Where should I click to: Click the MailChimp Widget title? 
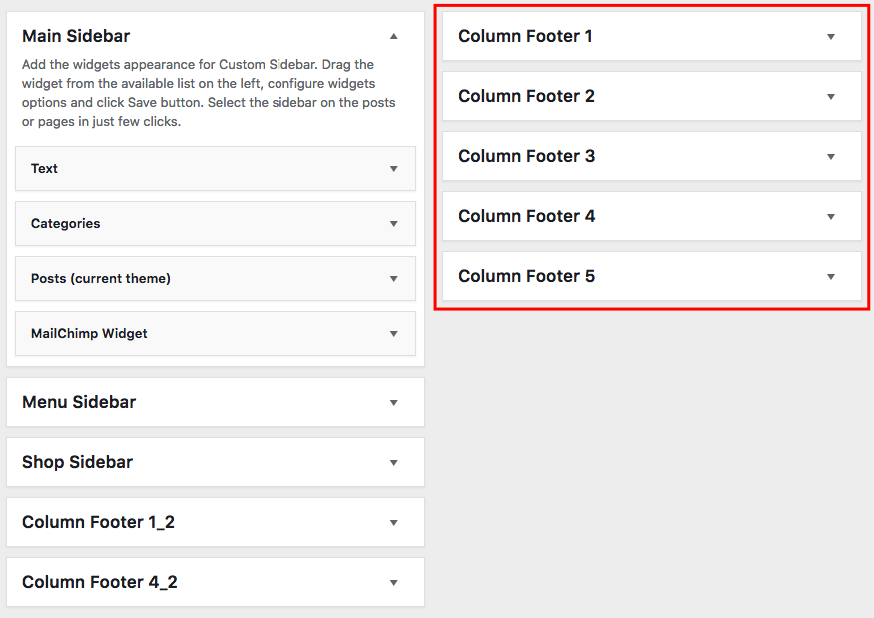[x=89, y=333]
